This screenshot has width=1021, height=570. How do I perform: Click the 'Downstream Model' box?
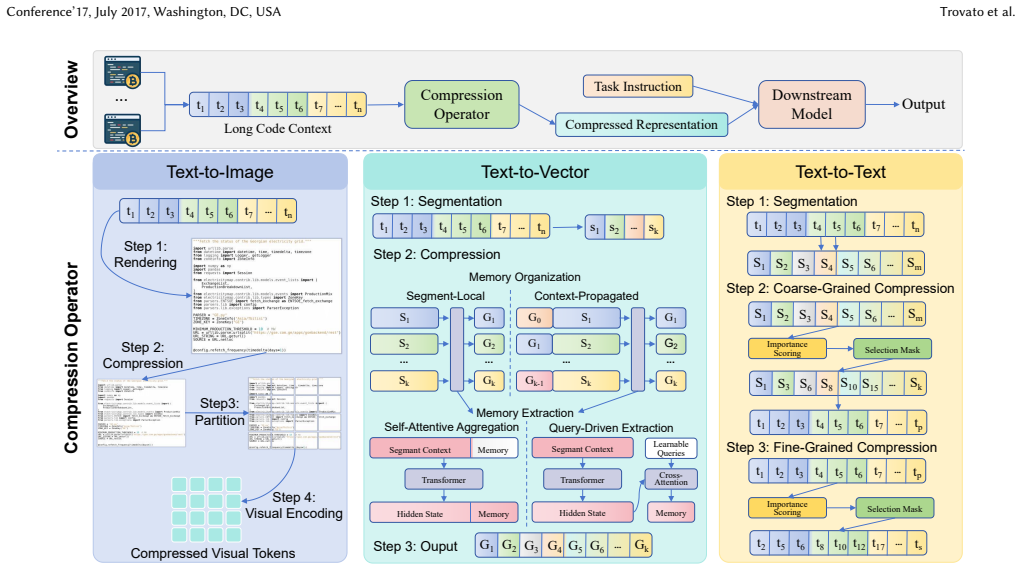click(x=811, y=104)
